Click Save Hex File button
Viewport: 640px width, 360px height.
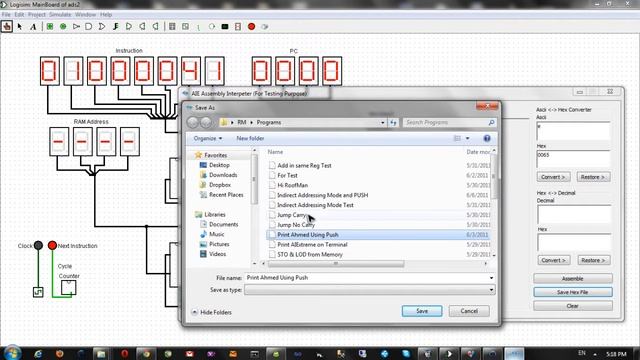coord(573,292)
